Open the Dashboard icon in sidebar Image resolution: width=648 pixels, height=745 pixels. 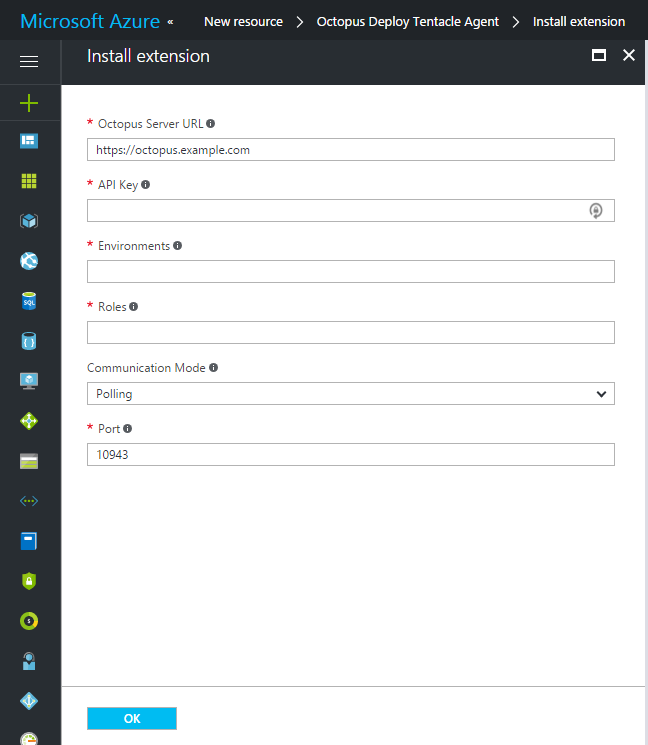click(x=29, y=141)
